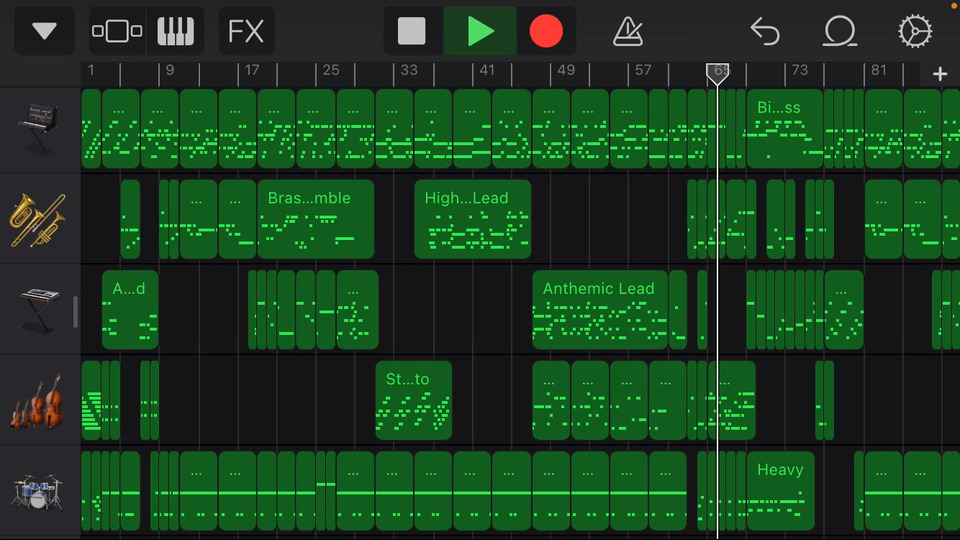
Task: Open the keyboard instrument view
Action: (x=176, y=31)
